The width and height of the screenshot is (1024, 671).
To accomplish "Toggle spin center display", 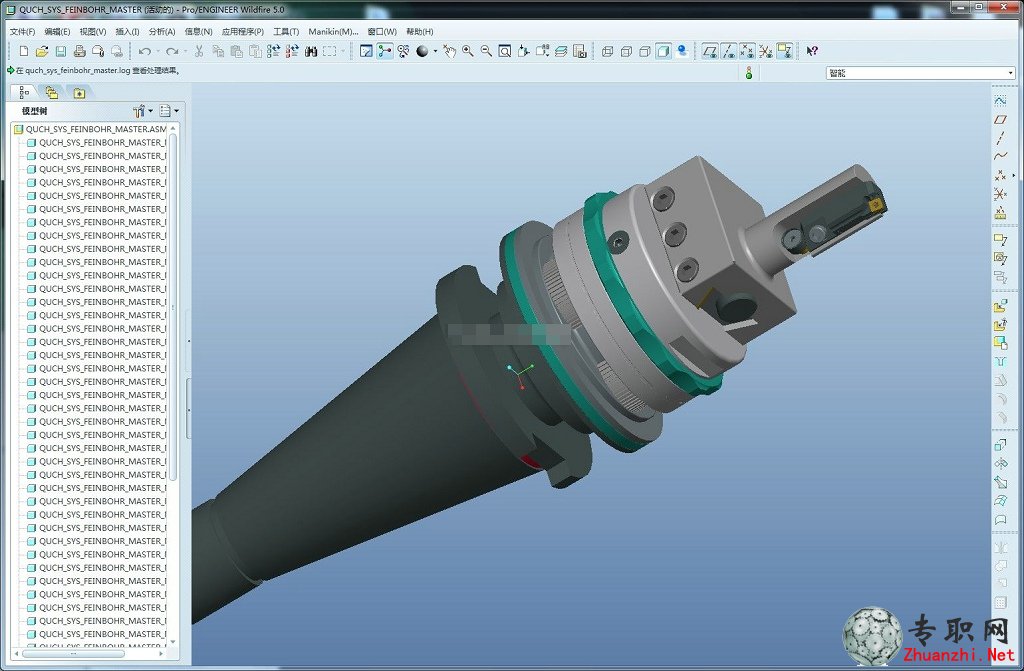I will click(x=385, y=51).
